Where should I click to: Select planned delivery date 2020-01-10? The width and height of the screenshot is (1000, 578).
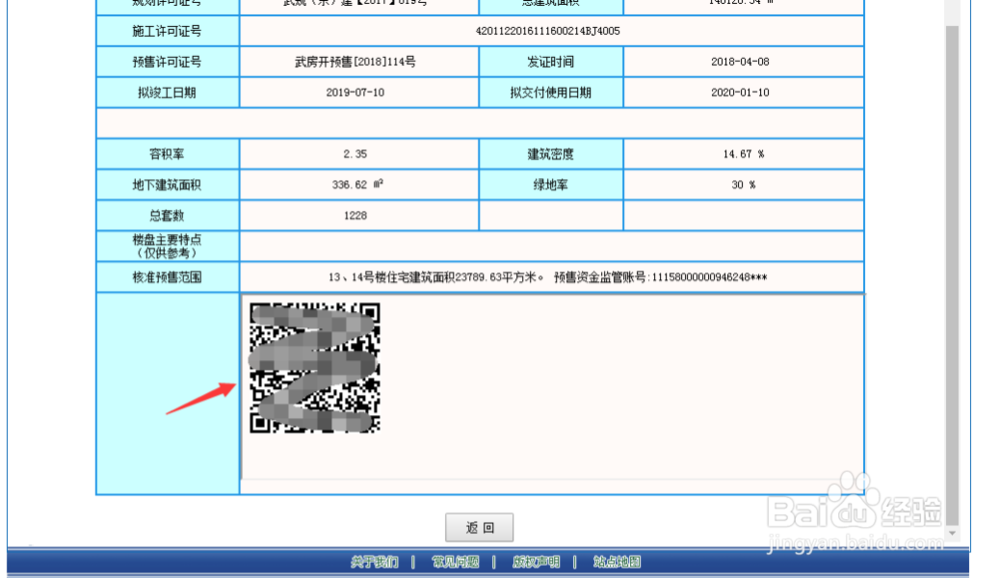coord(740,93)
